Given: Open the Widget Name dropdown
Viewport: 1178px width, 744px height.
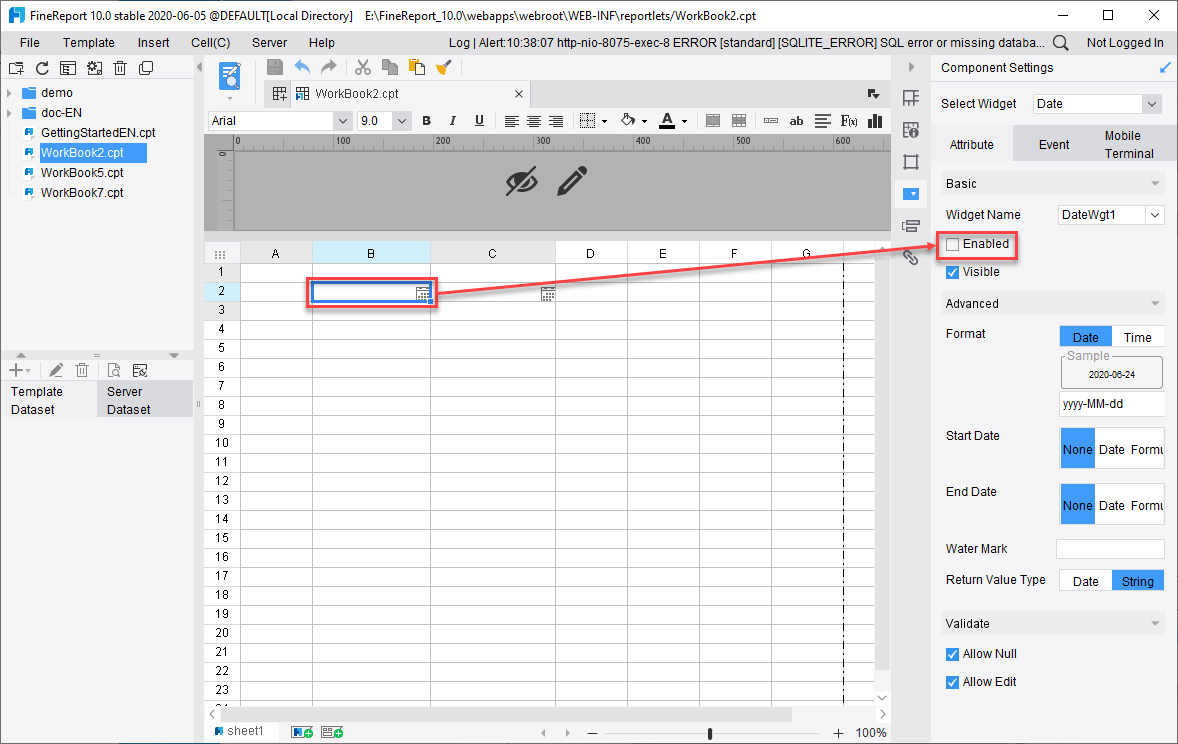Looking at the screenshot, I should (1155, 215).
